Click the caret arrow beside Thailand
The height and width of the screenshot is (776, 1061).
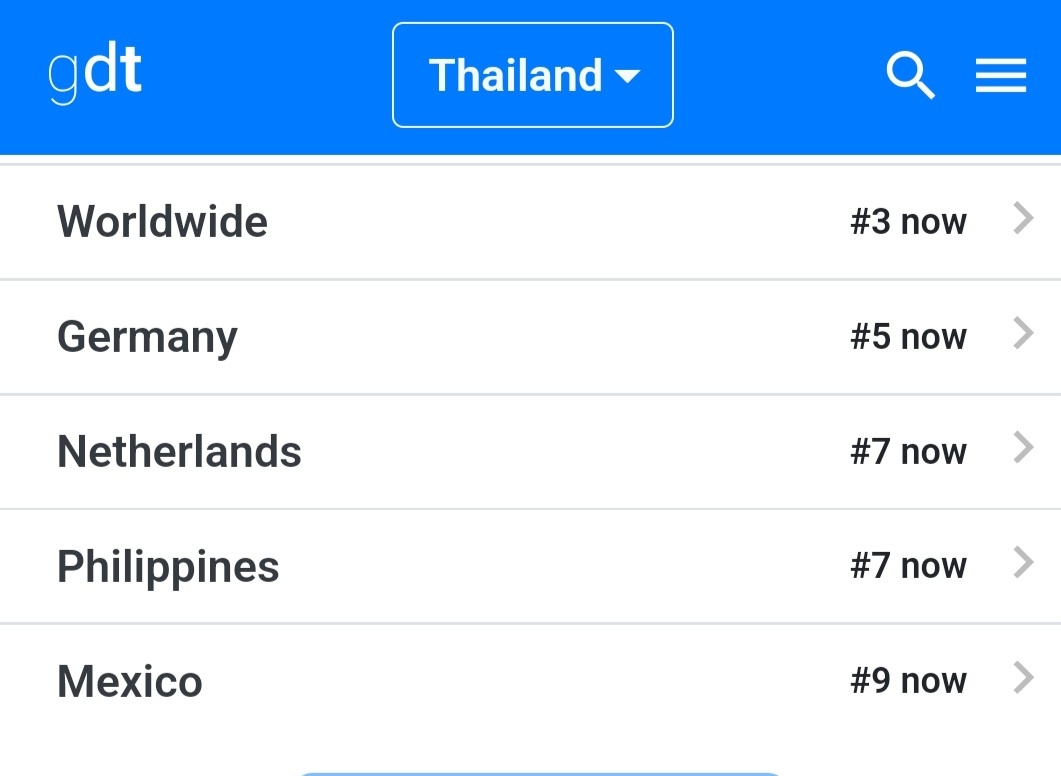coord(627,75)
